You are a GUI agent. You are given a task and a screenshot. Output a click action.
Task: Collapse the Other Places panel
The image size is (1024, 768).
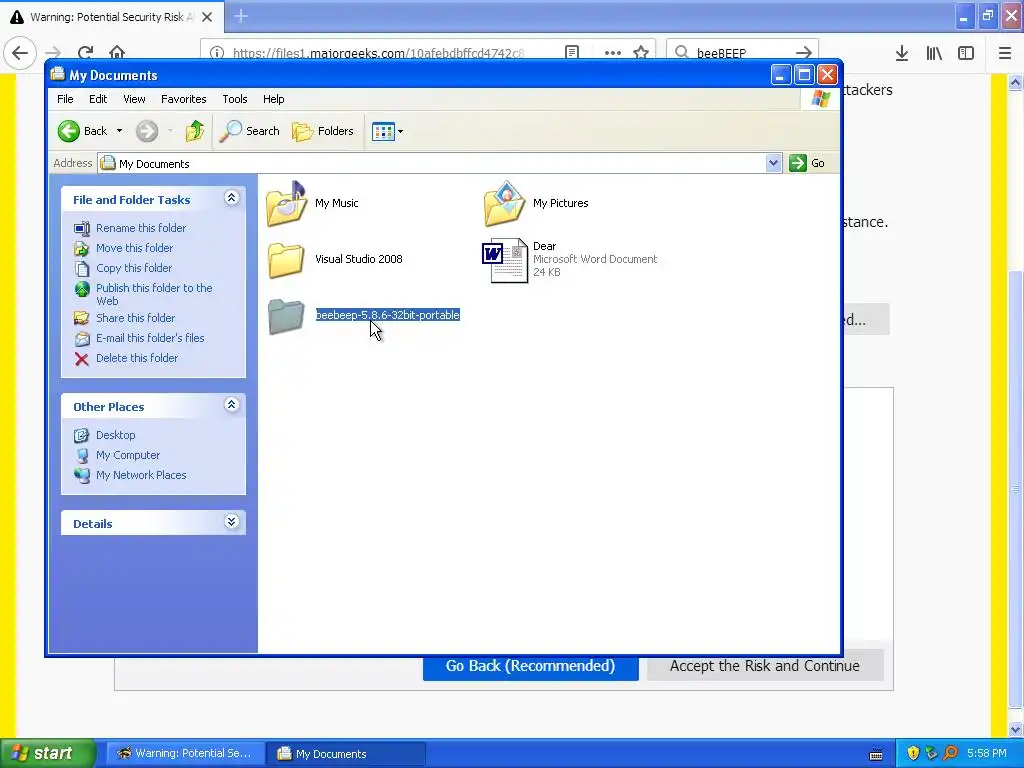(231, 405)
